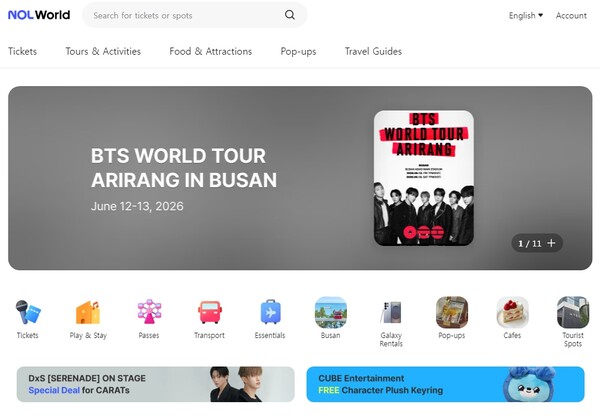
Task: Click the BTS WORLD TOUR ARIRANG IN BUSAN title
Action: coord(184,168)
